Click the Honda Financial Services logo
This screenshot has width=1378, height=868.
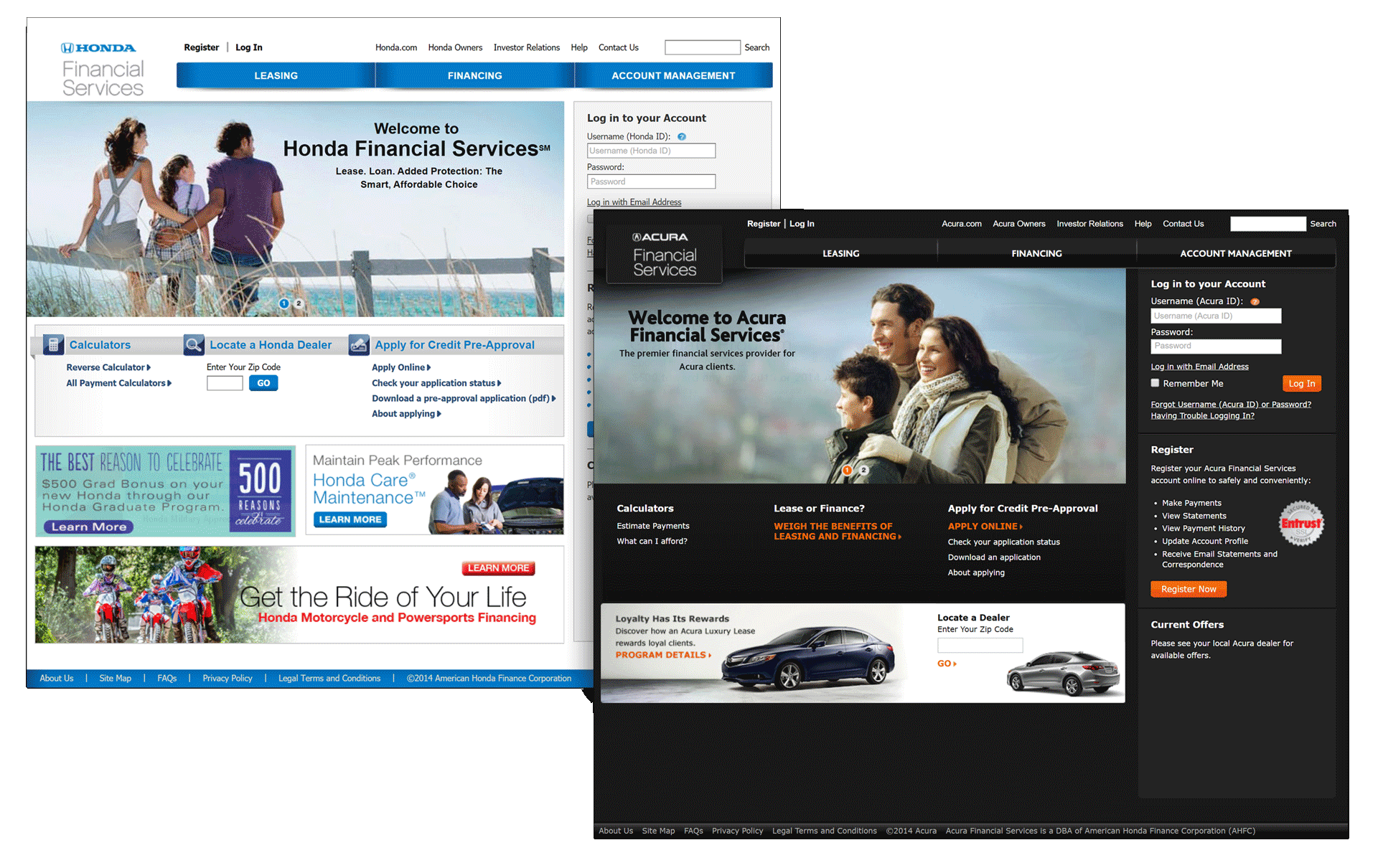click(x=103, y=69)
